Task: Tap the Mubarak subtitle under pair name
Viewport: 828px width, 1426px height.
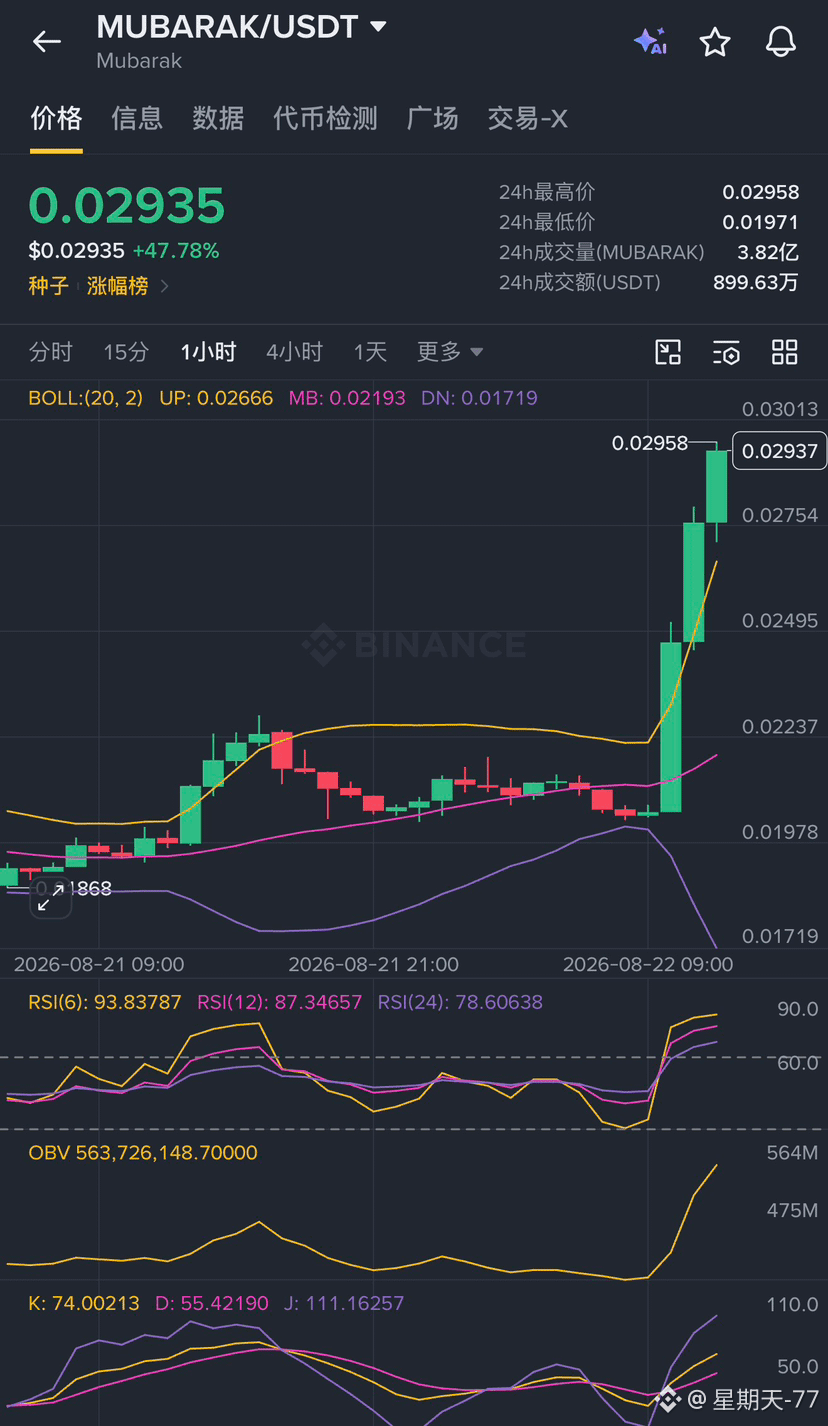Action: (x=139, y=61)
